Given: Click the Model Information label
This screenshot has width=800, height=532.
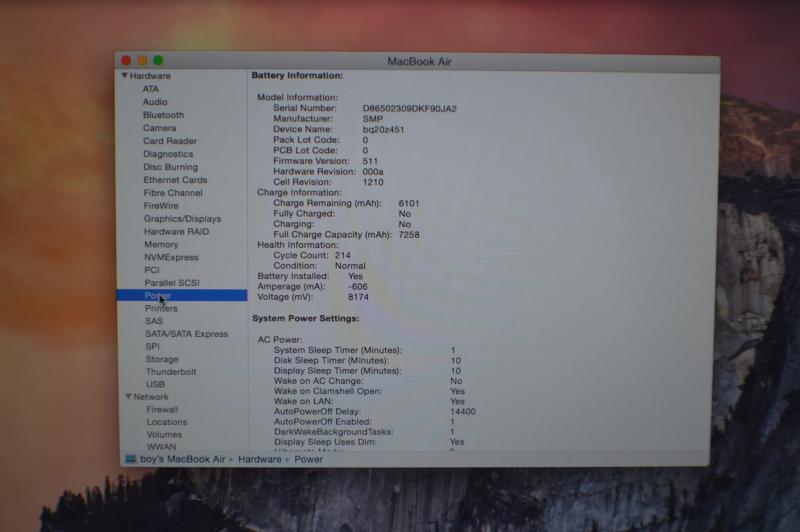Looking at the screenshot, I should [297, 97].
